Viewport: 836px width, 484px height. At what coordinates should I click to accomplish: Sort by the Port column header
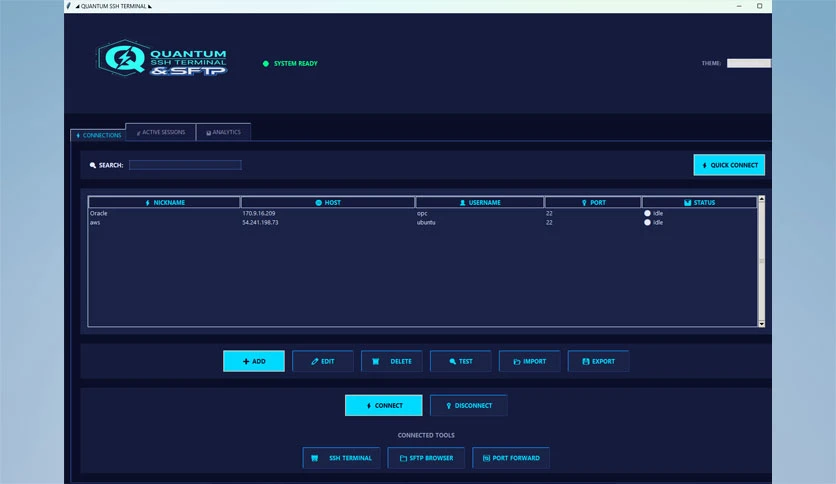tap(593, 203)
